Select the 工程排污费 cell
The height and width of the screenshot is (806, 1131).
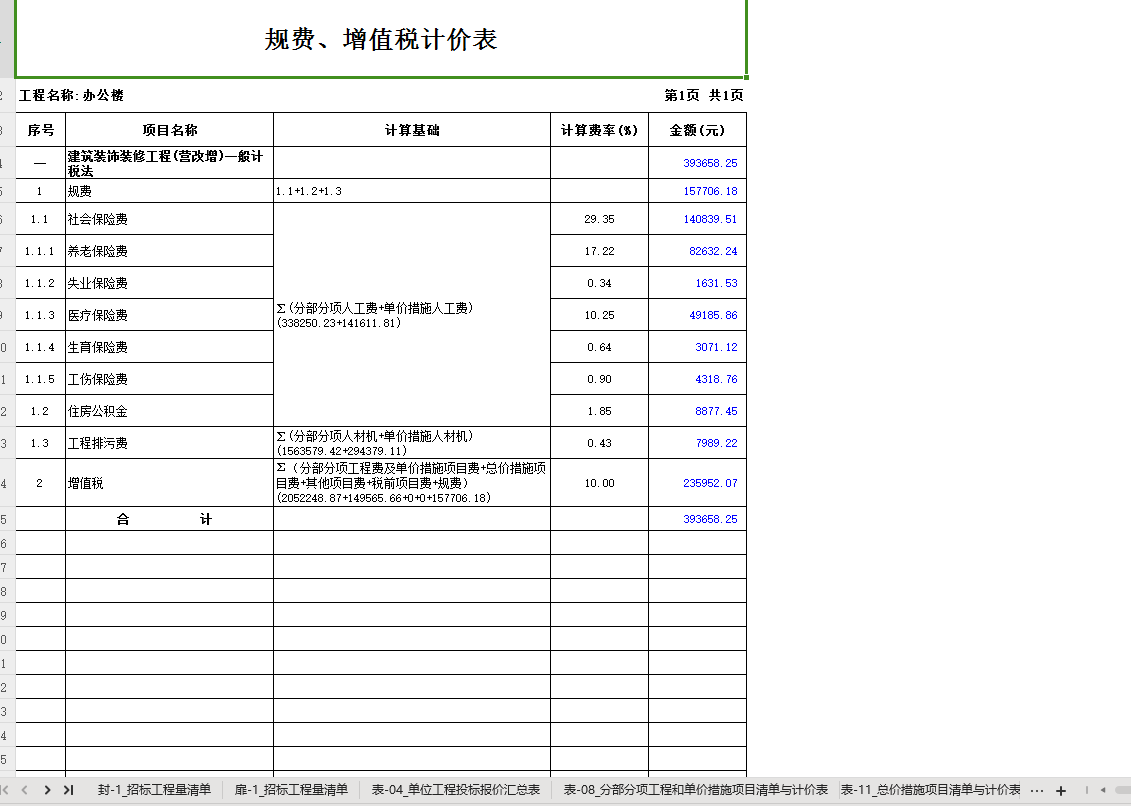170,443
